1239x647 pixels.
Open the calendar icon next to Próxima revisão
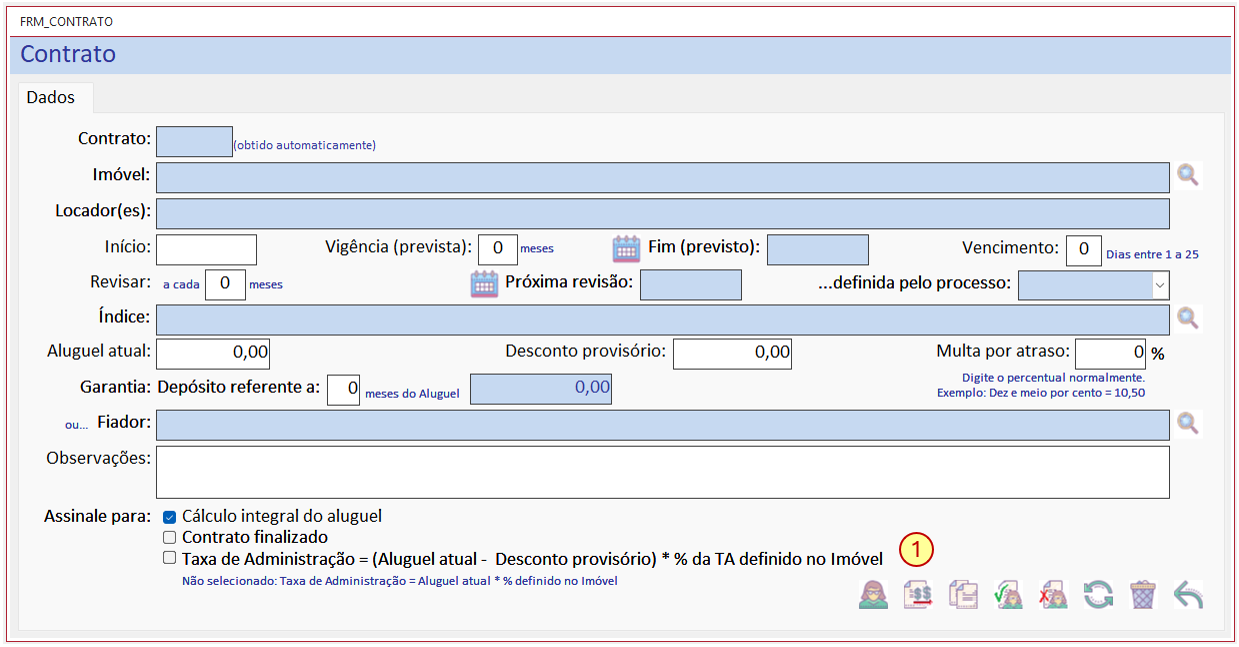coord(484,284)
